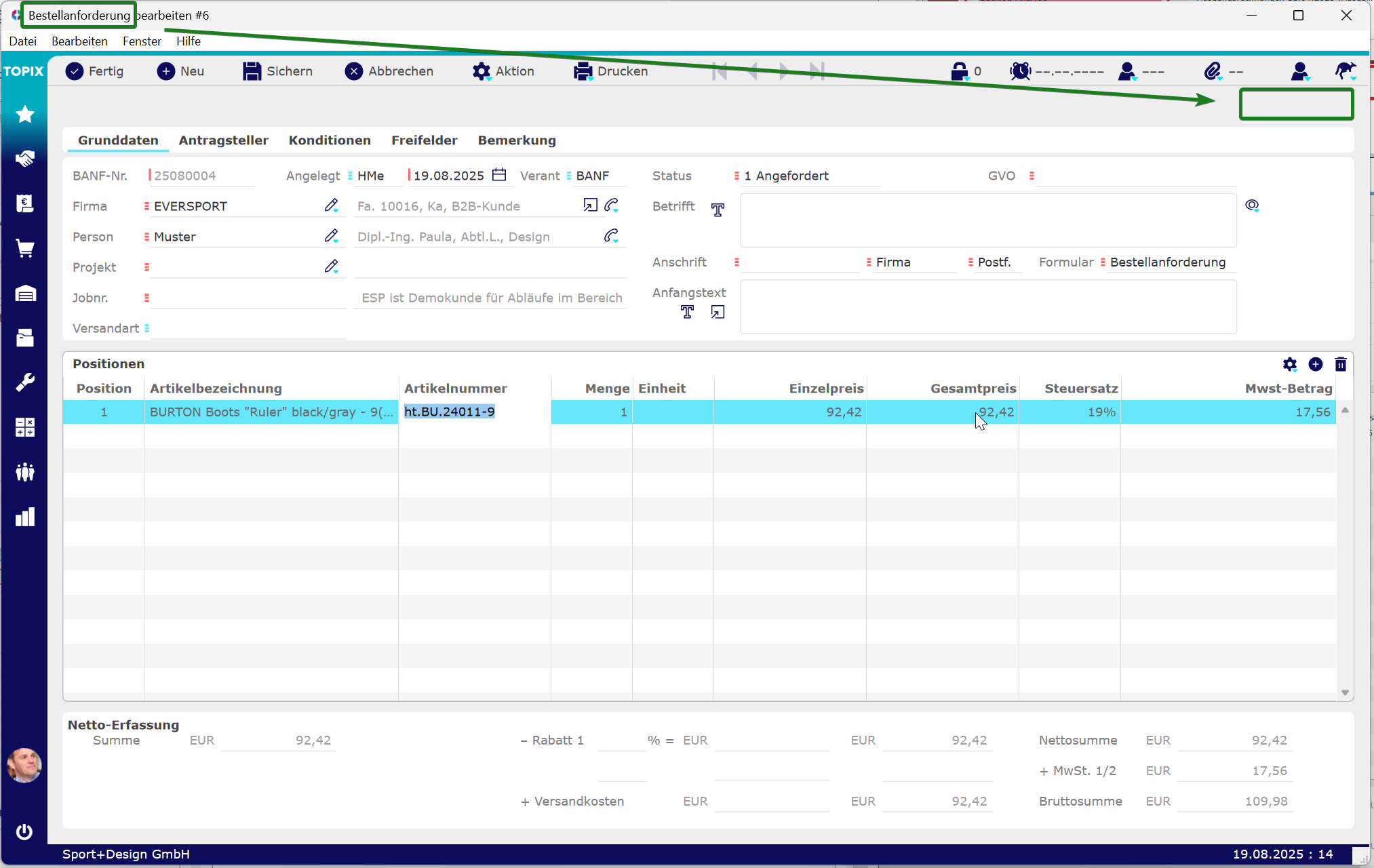
Task: Open the archive box sidebar icon
Action: tap(25, 338)
